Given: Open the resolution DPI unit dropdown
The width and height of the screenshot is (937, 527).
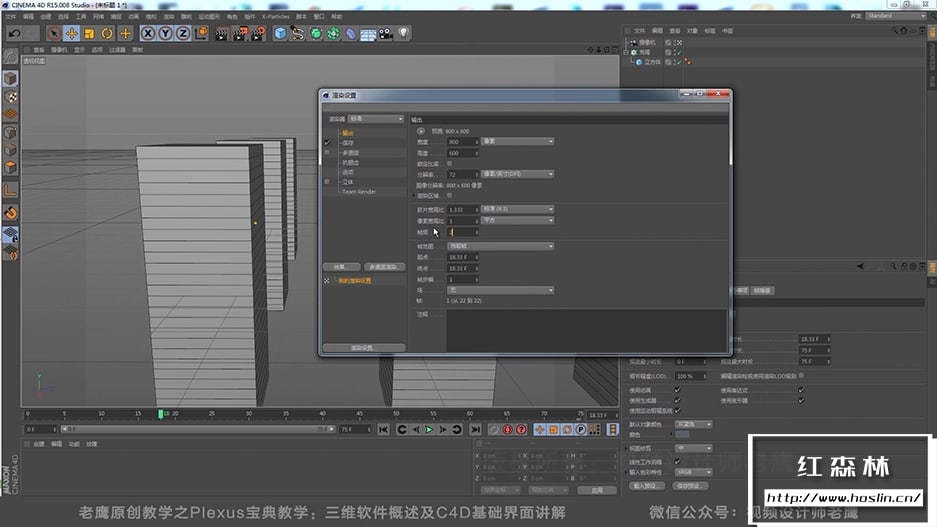Looking at the screenshot, I should pyautogui.click(x=518, y=174).
